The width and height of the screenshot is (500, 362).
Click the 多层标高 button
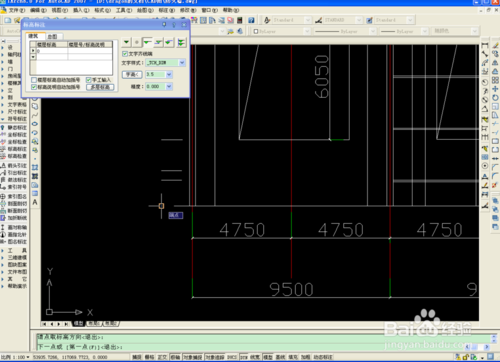coord(100,87)
